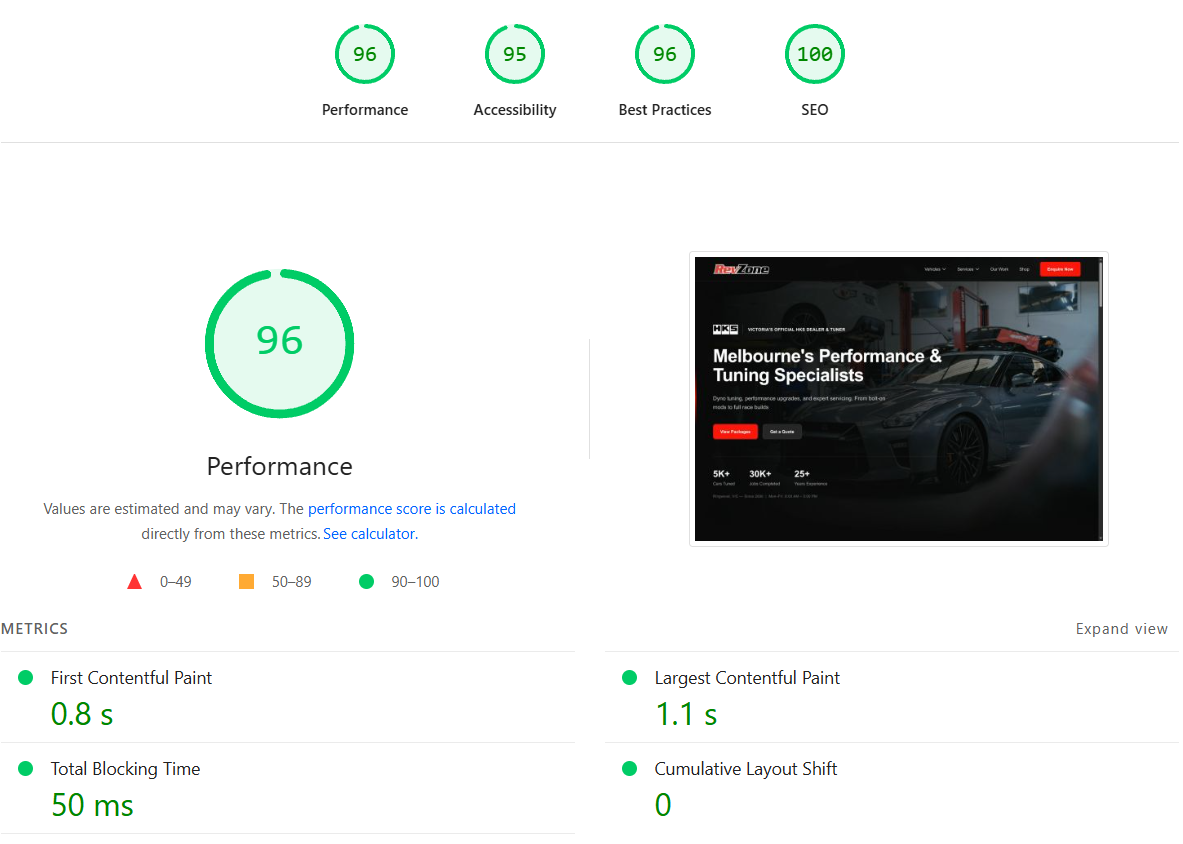
Task: Click the green dot beside Largest Contentful Paint
Action: [x=629, y=677]
